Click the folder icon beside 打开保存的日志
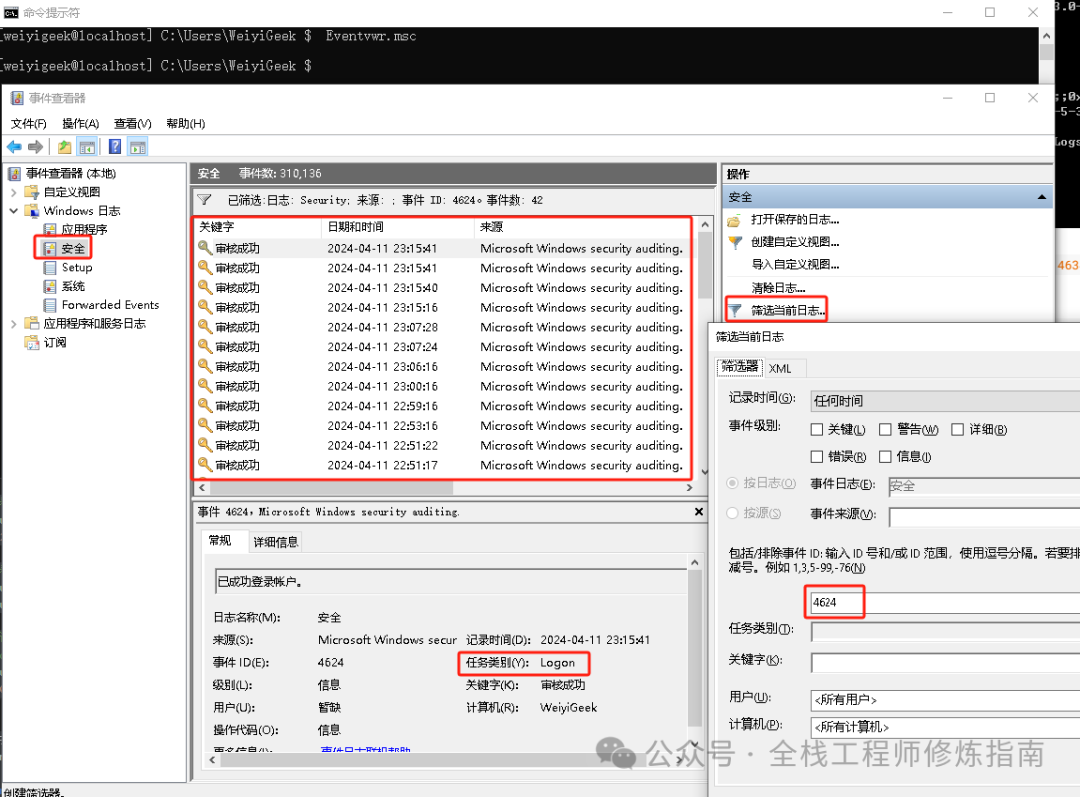This screenshot has width=1080, height=797. (x=734, y=220)
